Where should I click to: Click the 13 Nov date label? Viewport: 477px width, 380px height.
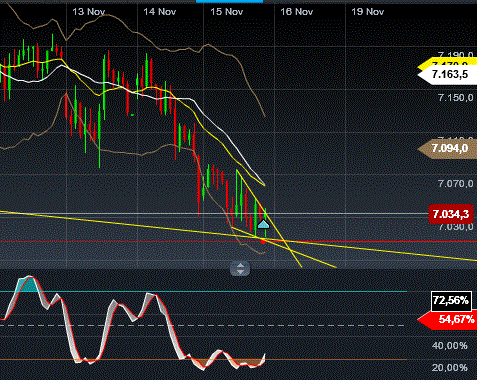[x=89, y=12]
